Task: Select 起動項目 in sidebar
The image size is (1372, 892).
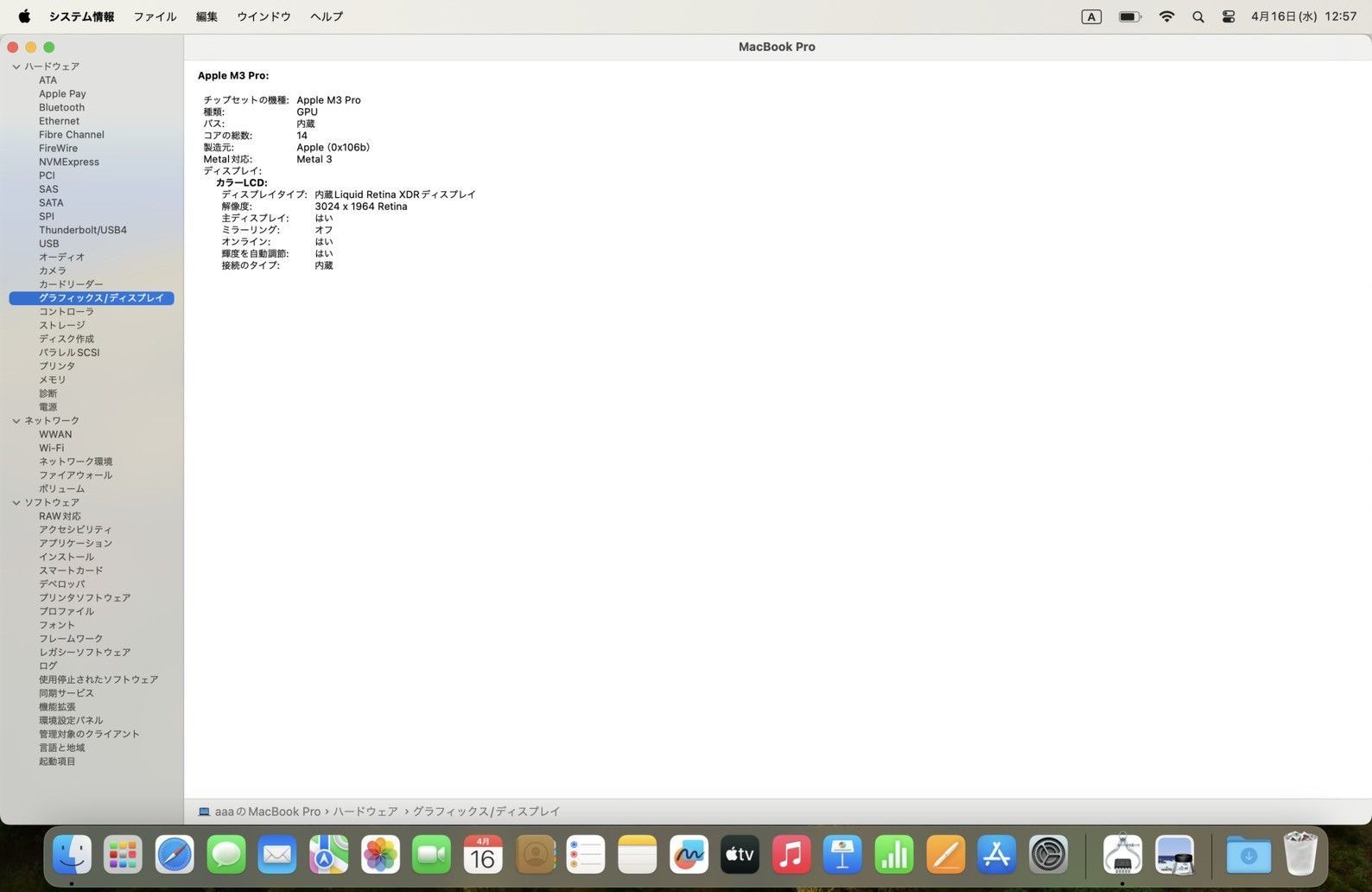Action: click(57, 761)
